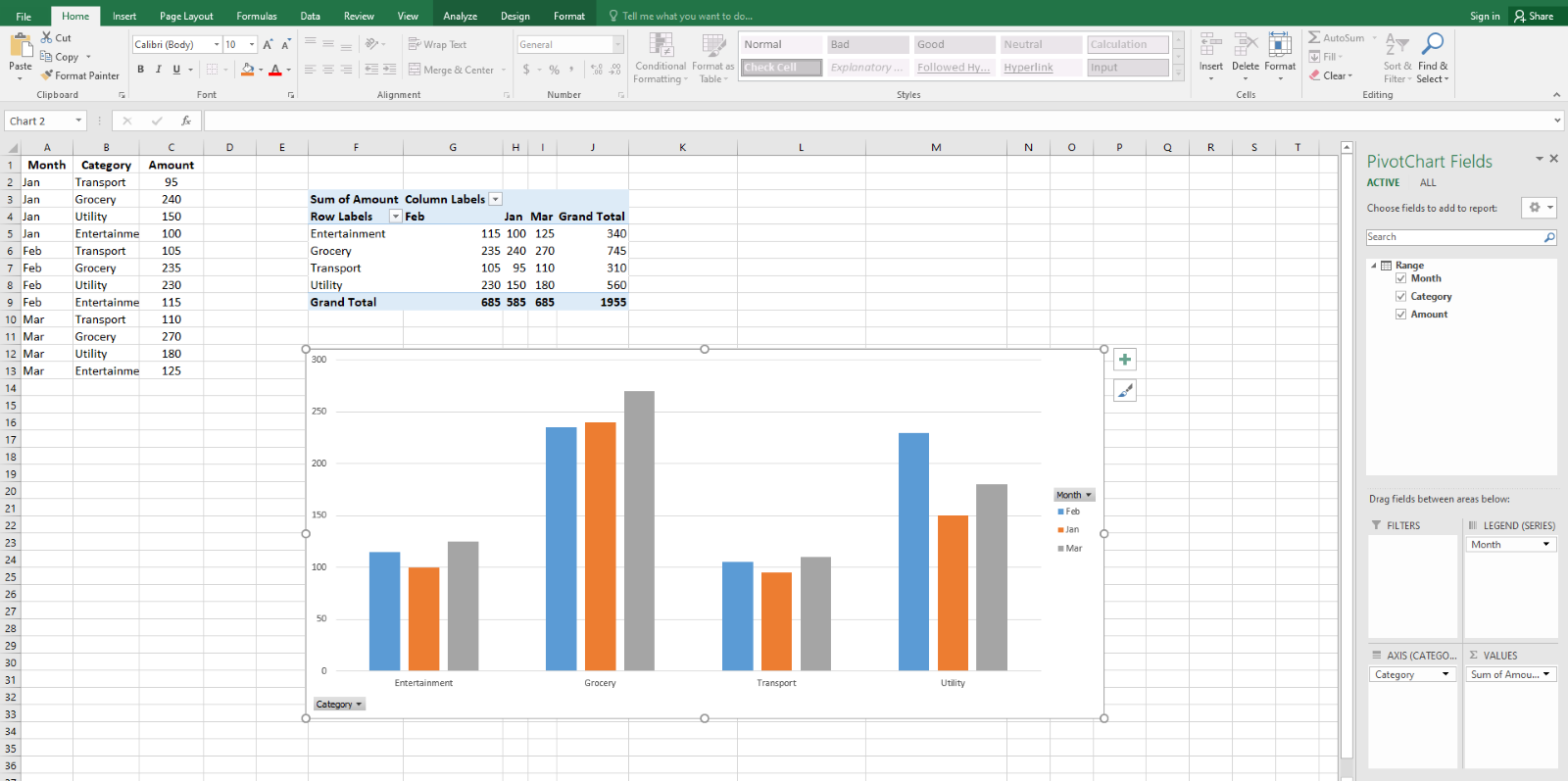Select the Format Painter brush
Screen dimensions: 1568x781
[46, 75]
